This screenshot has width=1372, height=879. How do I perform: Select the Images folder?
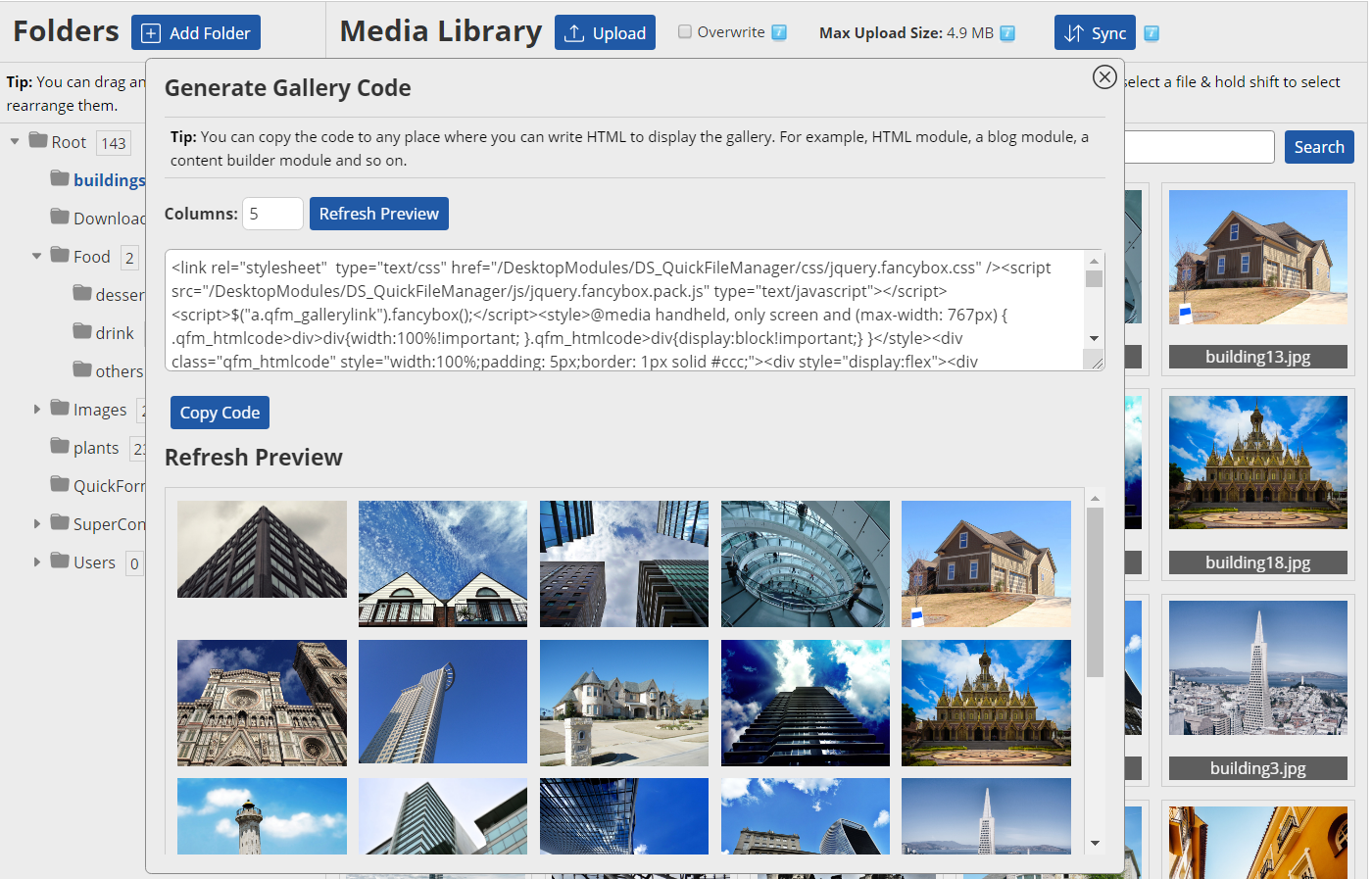coord(100,410)
